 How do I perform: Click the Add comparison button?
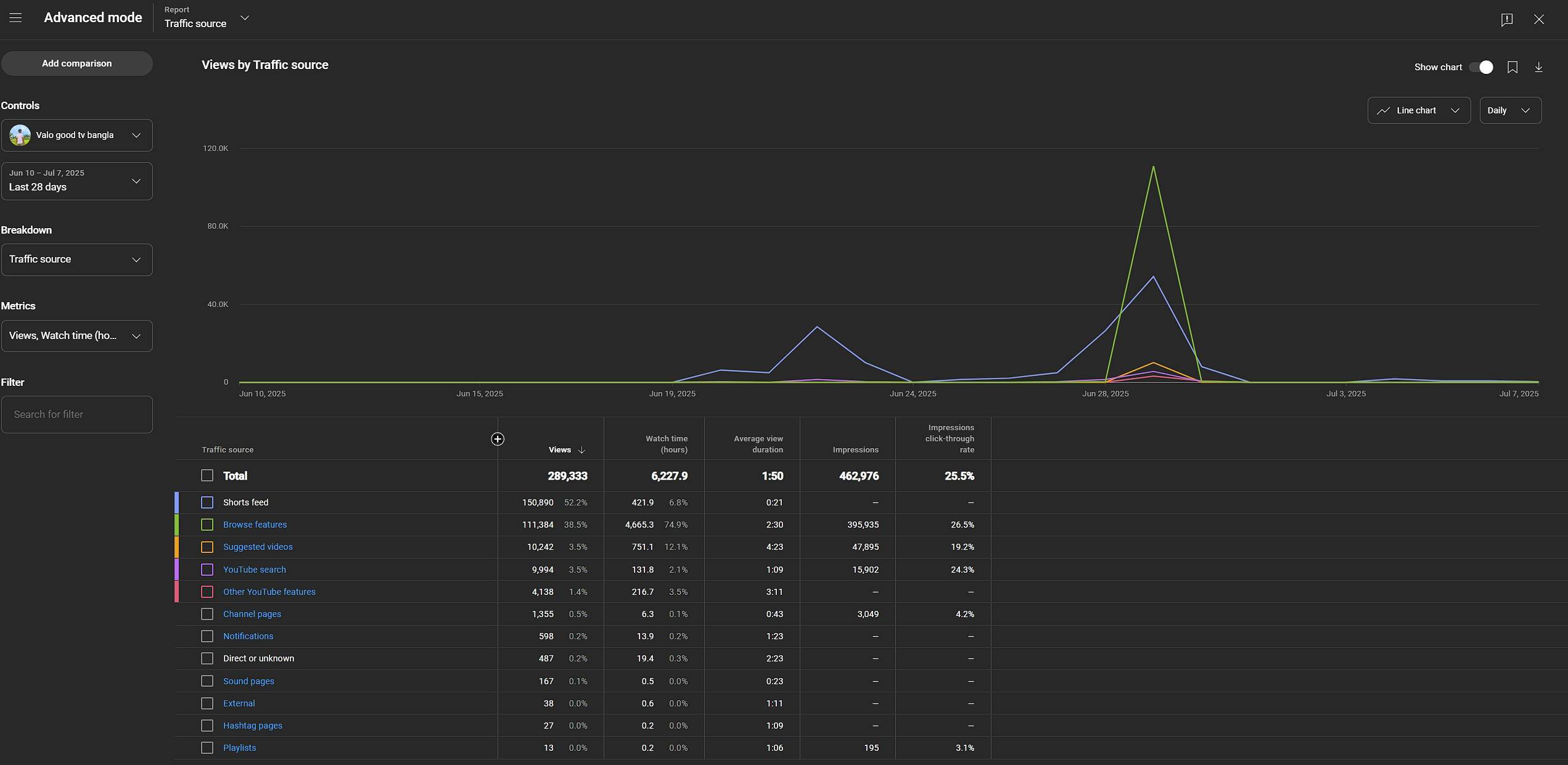pos(76,63)
